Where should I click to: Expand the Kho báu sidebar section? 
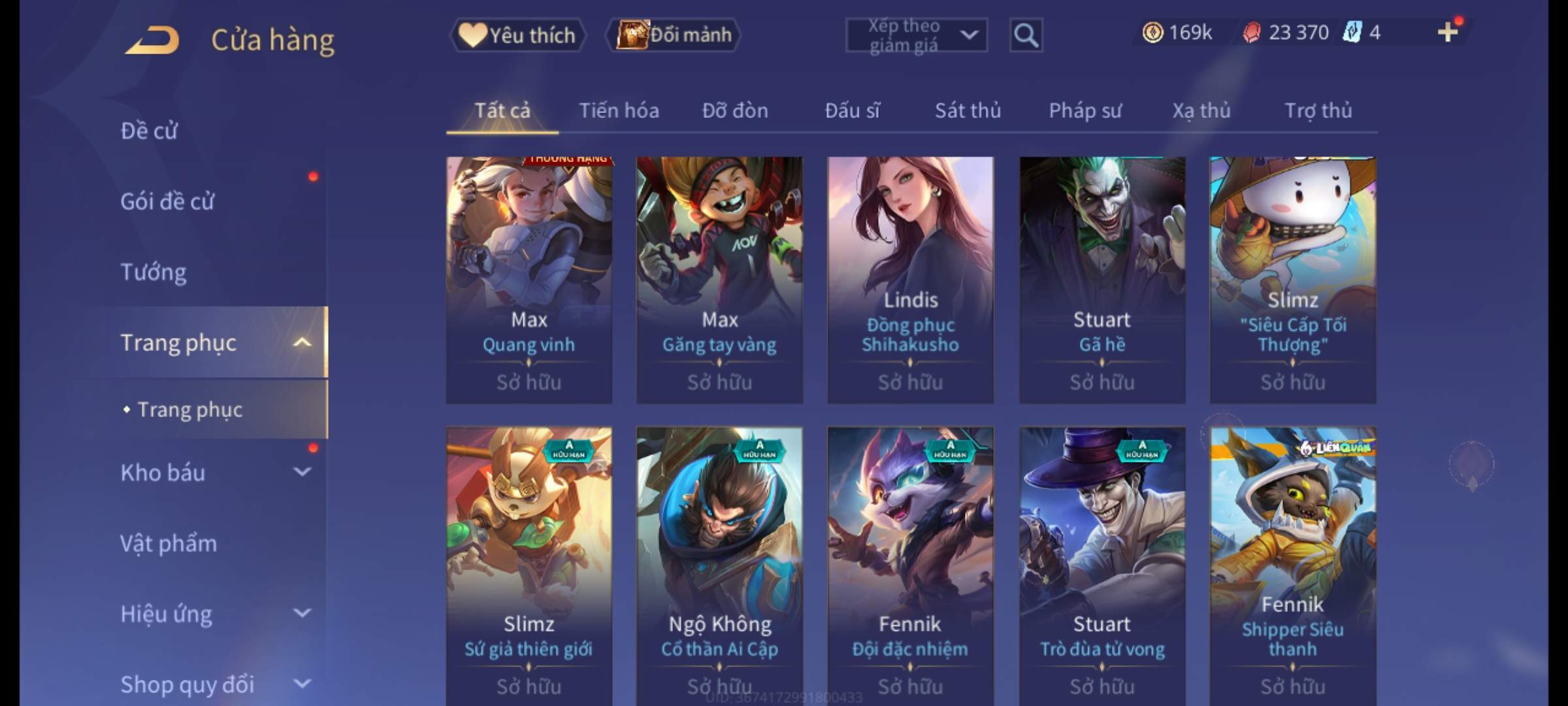[x=302, y=471]
